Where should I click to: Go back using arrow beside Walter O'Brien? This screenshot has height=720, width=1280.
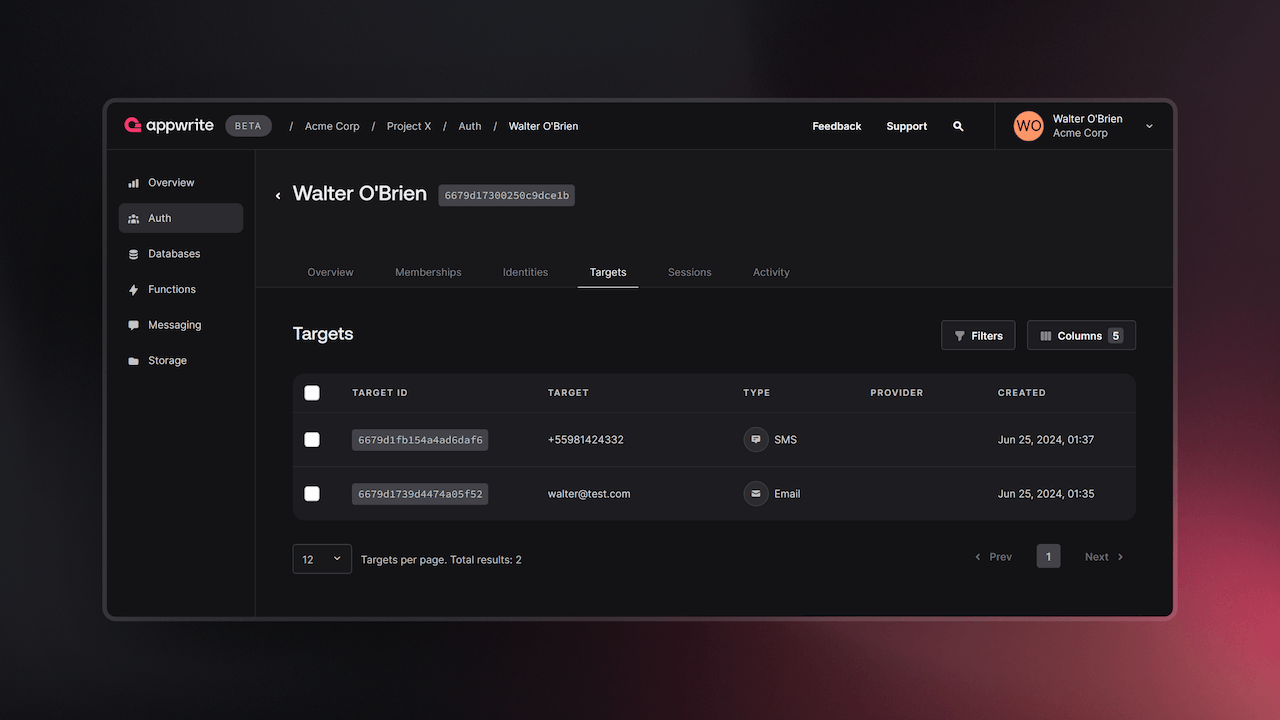[x=278, y=196]
